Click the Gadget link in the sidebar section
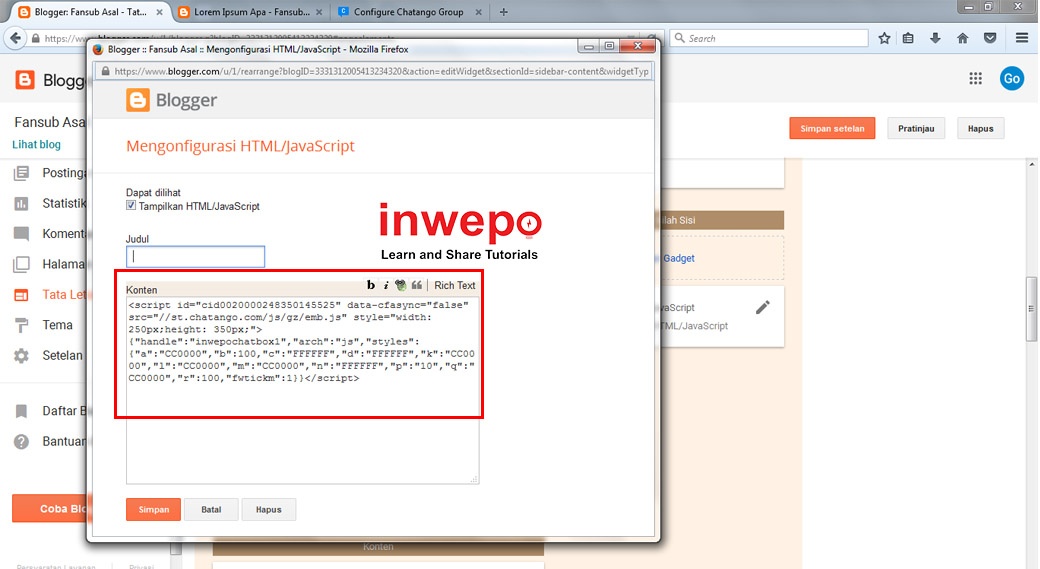1040x569 pixels. 679,258
